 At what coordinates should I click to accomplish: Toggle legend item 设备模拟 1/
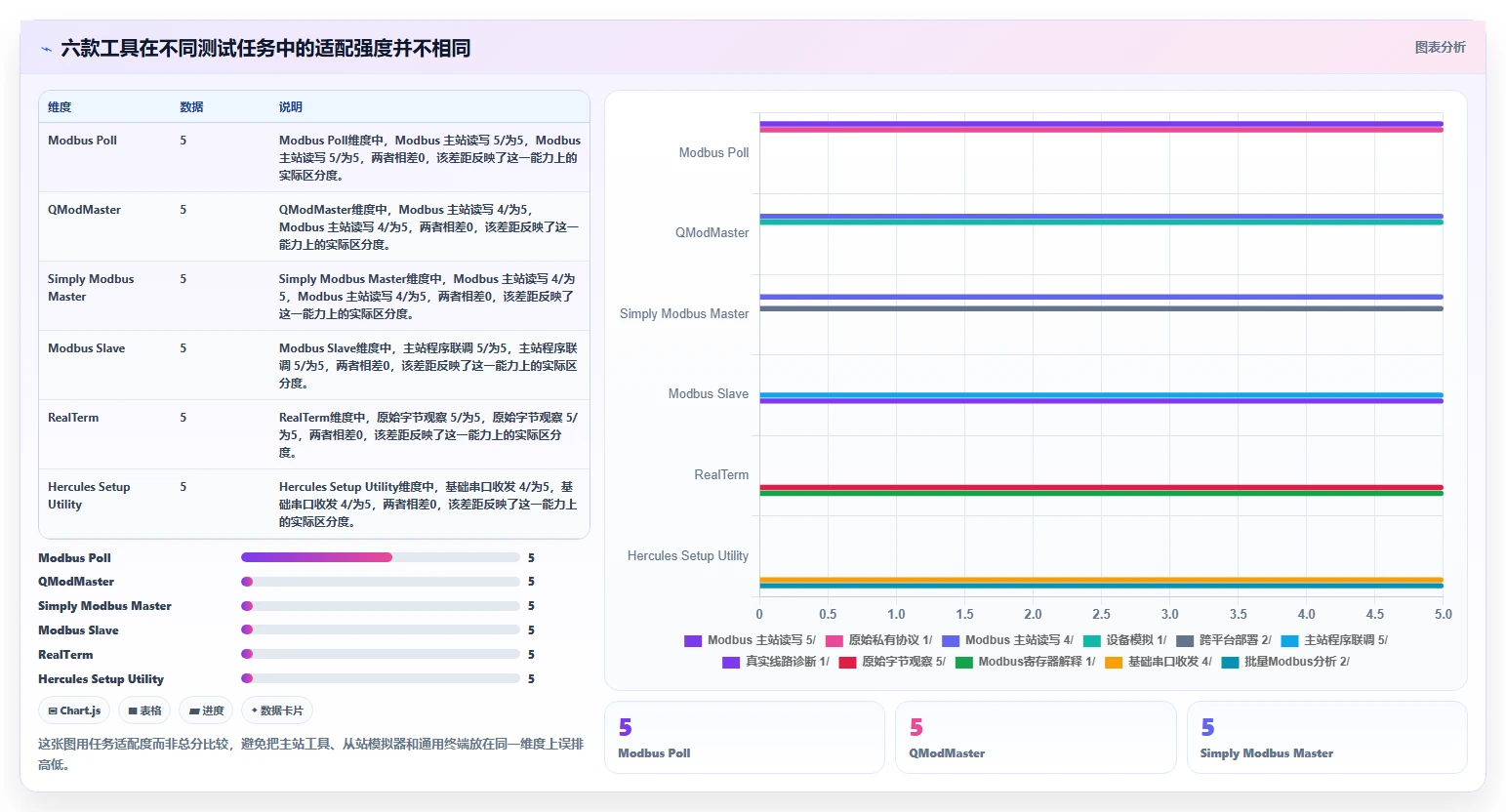click(x=1124, y=640)
